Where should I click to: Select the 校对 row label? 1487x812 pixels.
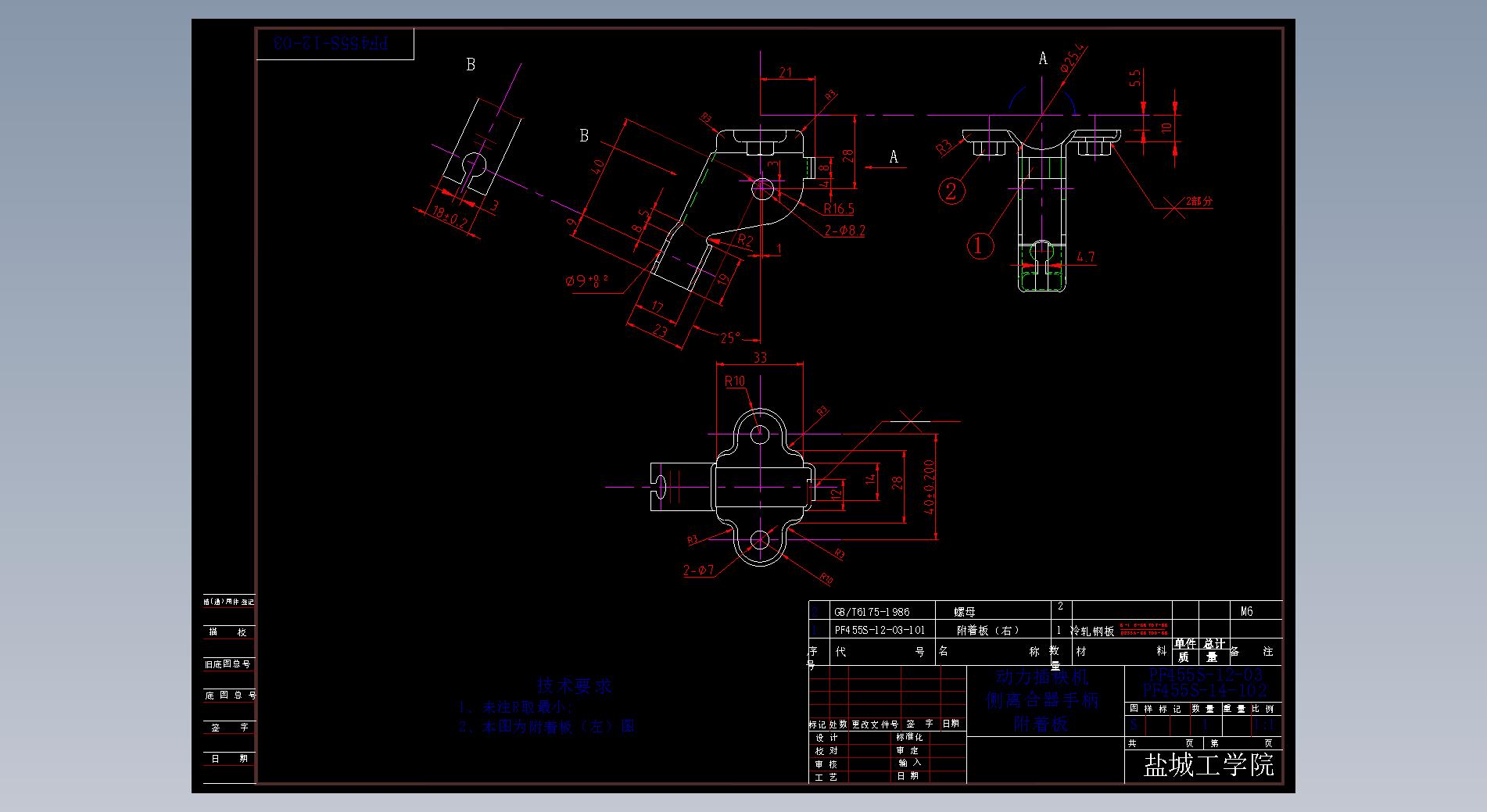click(x=826, y=750)
